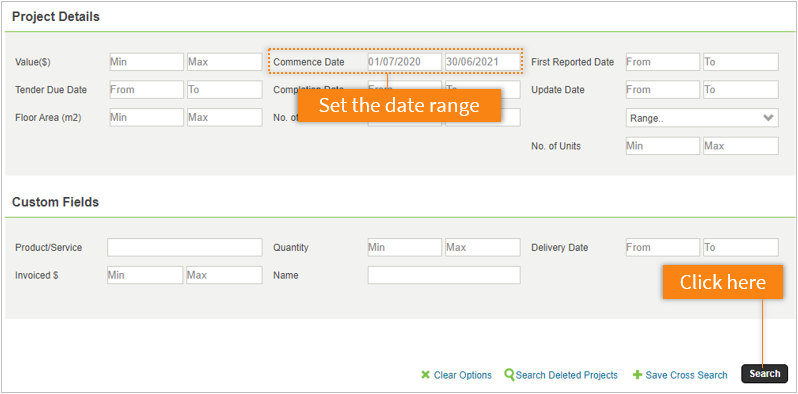The image size is (798, 394).
Task: Focus Floor Area (m2) Max field
Action: click(224, 117)
